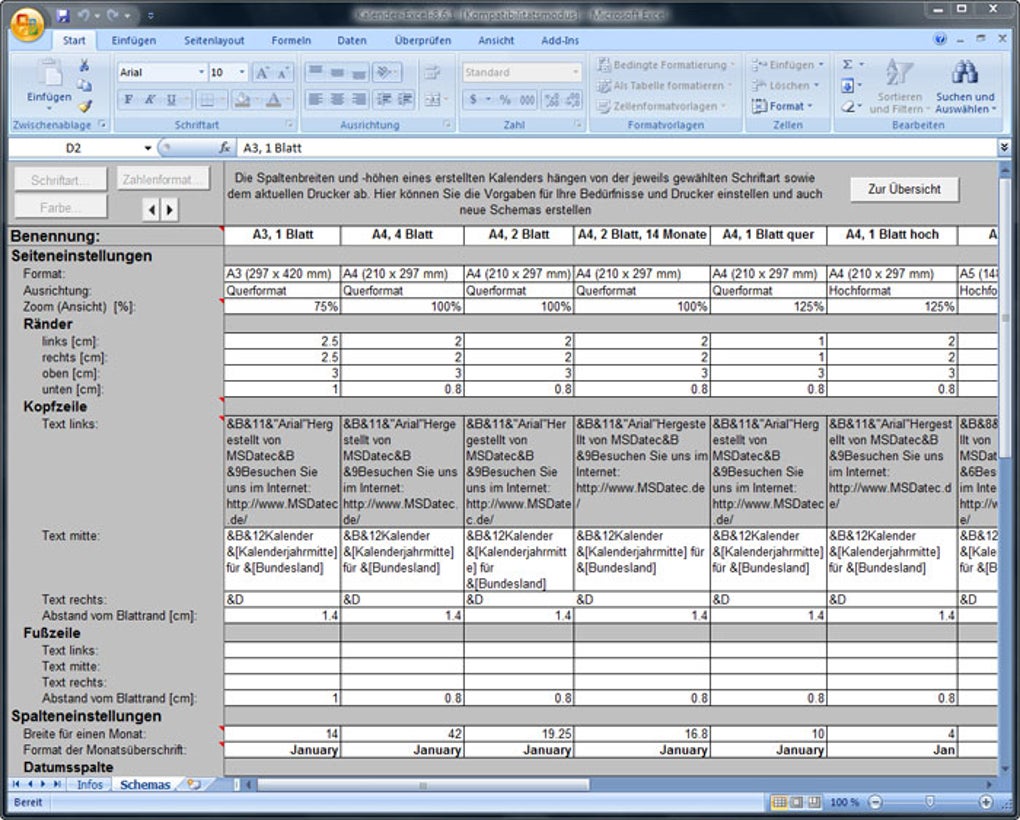This screenshot has width=1020, height=820.
Task: Toggle italic K formatting
Action: tap(150, 99)
